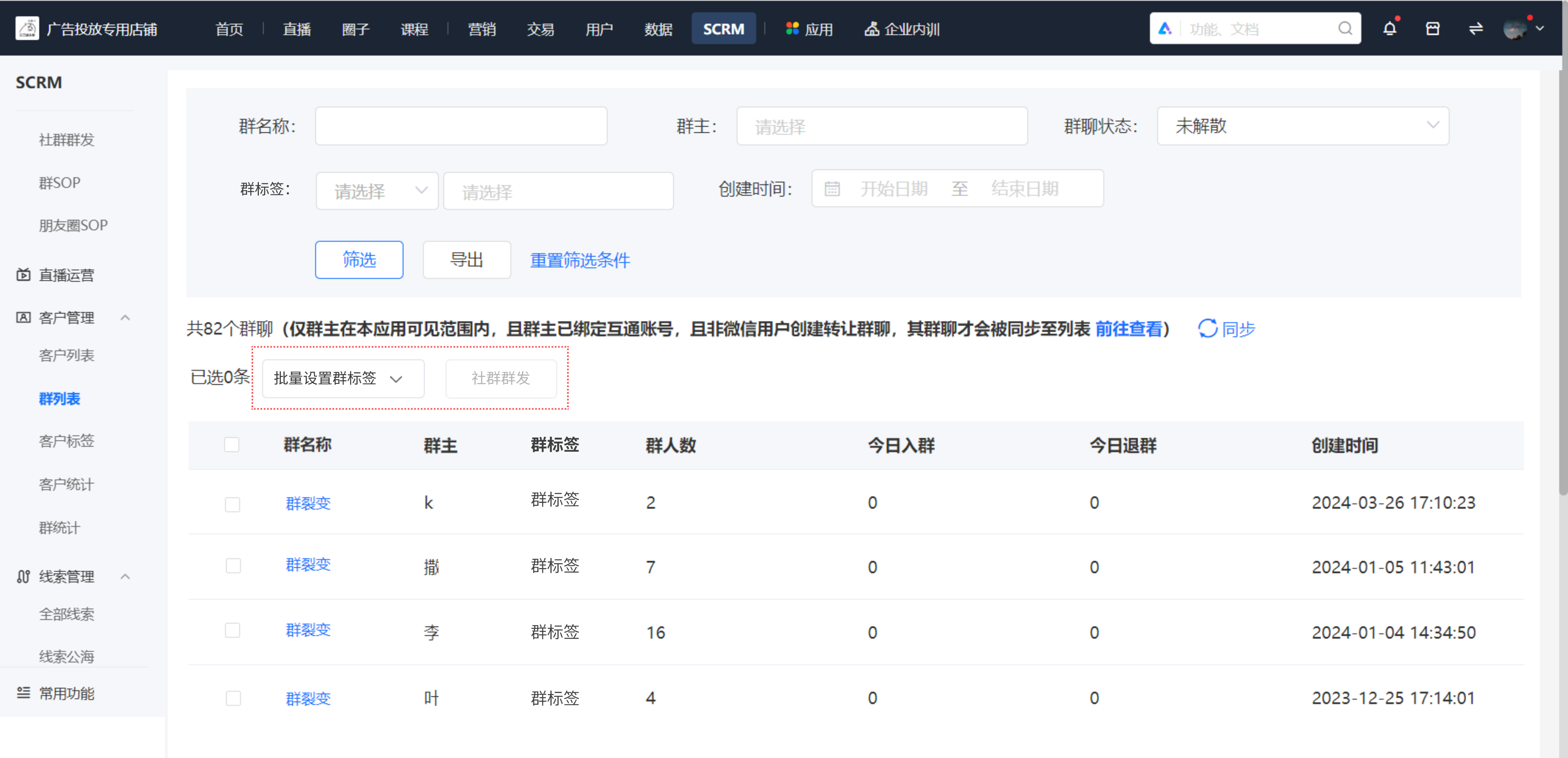Click the 功能、文档 search box
Screen dimensions: 1568x758
click(1255, 29)
